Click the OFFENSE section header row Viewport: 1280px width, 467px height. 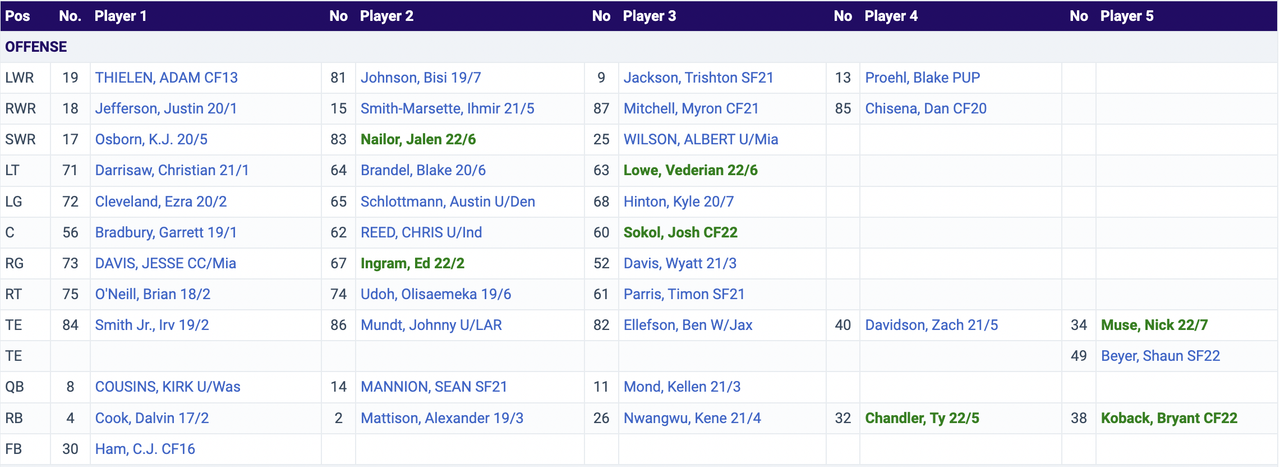pos(36,47)
